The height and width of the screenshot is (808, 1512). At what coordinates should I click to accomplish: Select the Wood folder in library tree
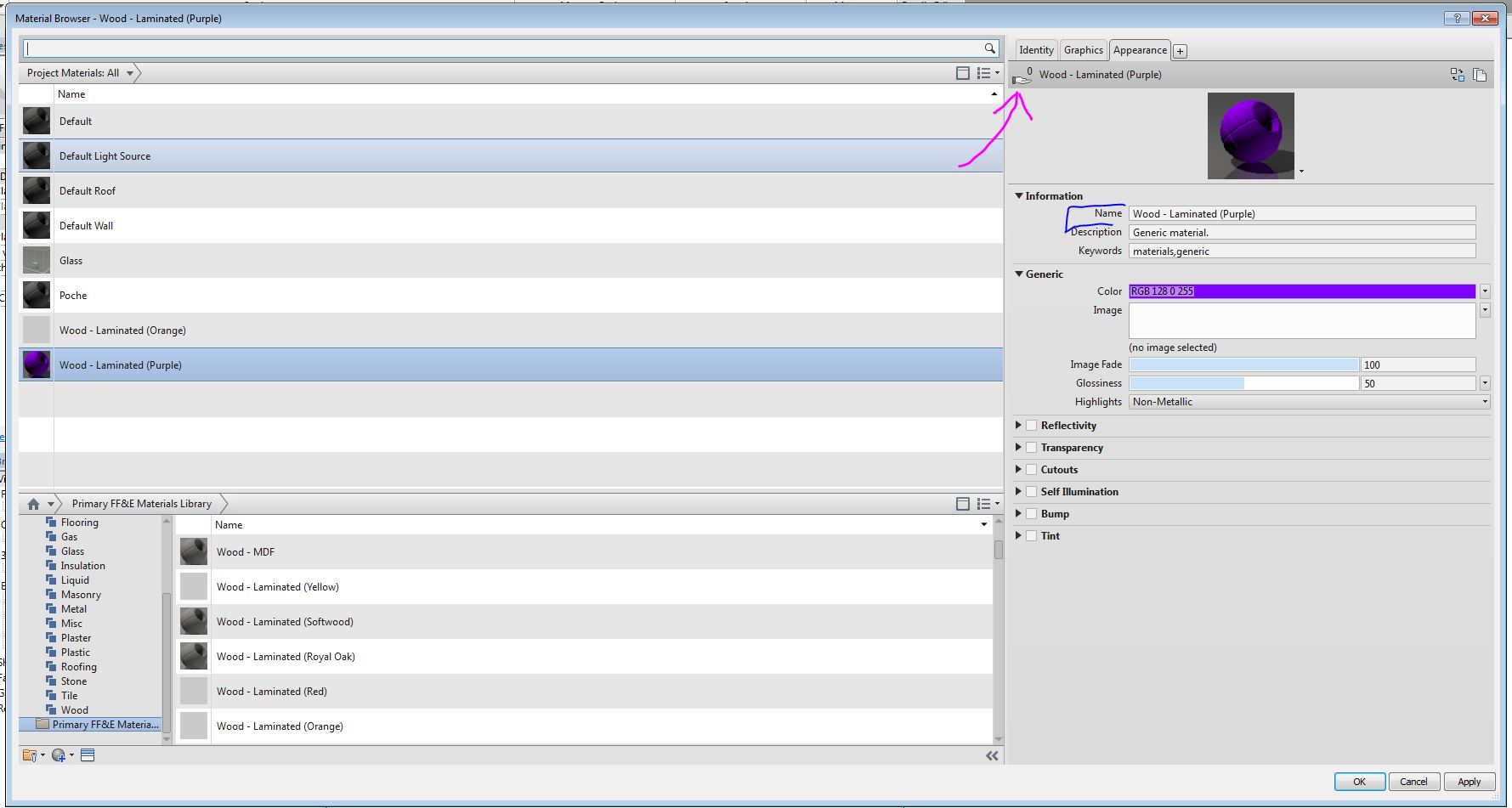[x=75, y=710]
